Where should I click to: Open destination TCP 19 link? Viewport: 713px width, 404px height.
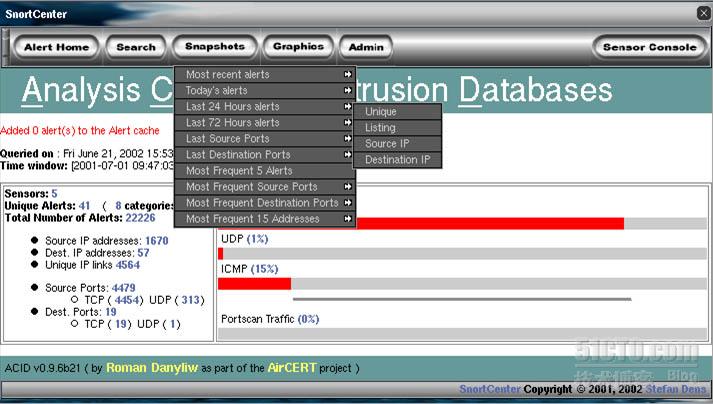click(x=121, y=324)
